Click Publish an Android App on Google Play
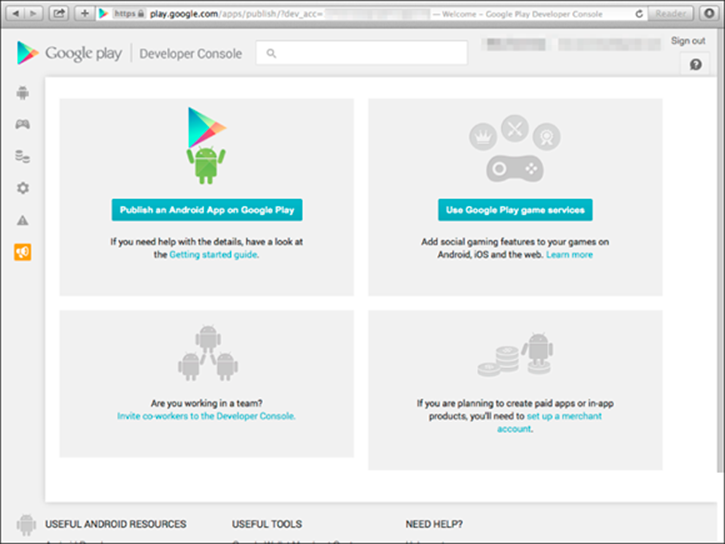The height and width of the screenshot is (544, 725). click(x=207, y=210)
